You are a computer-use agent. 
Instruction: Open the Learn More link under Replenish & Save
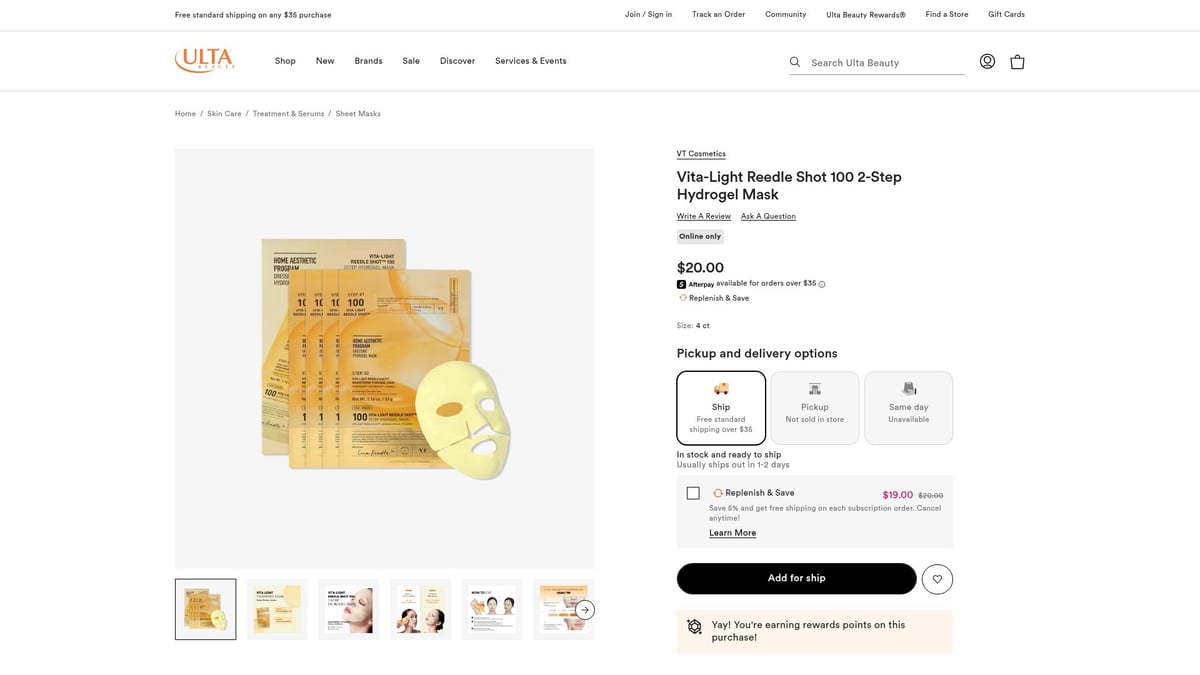click(x=733, y=532)
